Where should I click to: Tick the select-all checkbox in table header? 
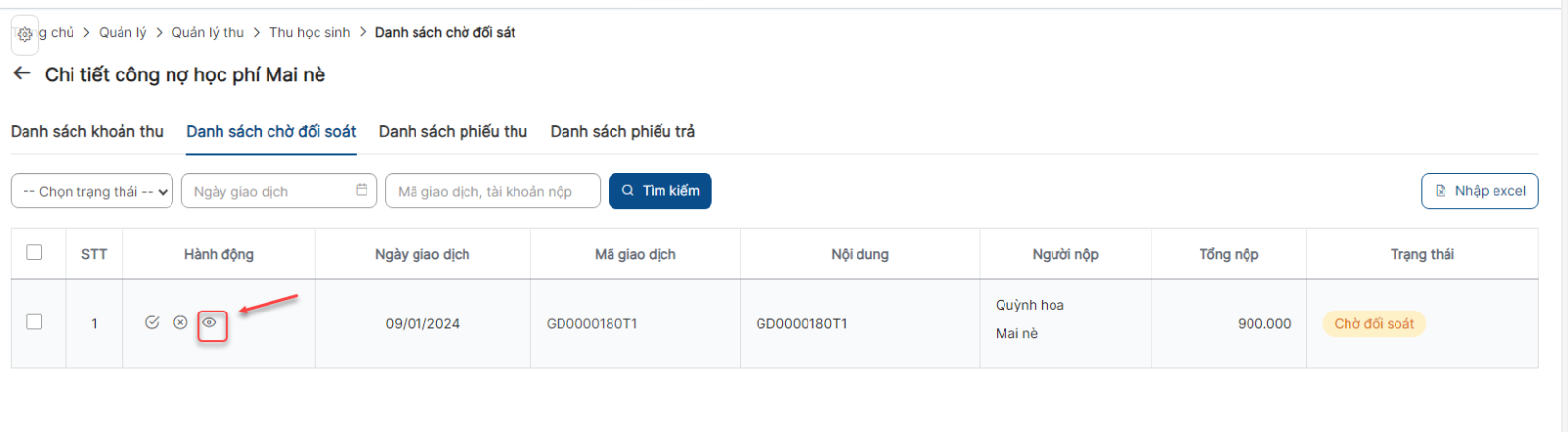(x=34, y=252)
